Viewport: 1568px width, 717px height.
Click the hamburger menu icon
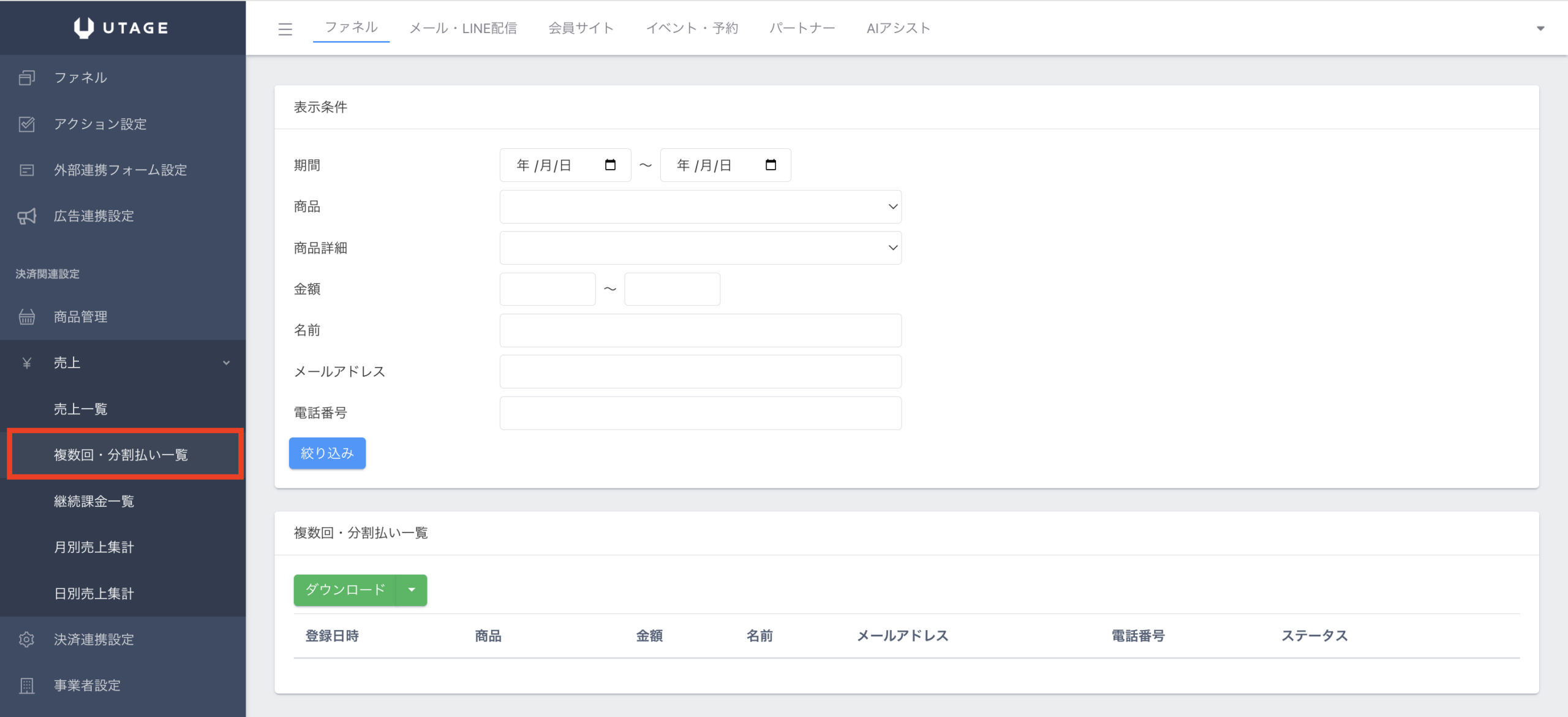point(285,29)
